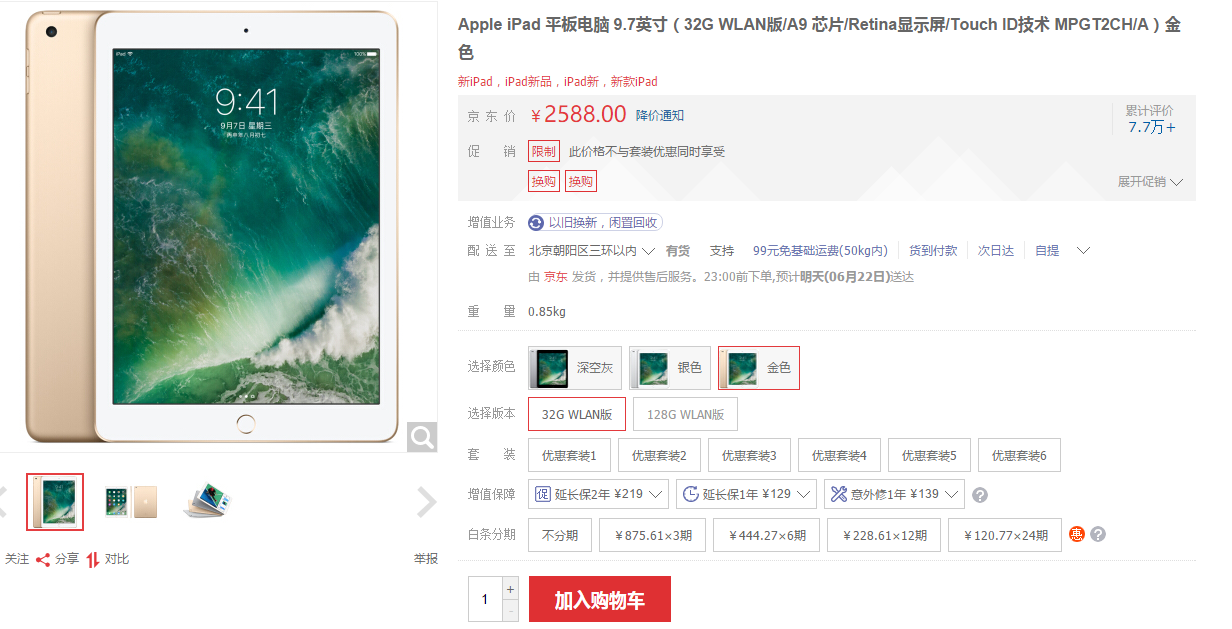Select the 128G WLAN版 version
This screenshot has width=1232, height=629.
coord(685,414)
